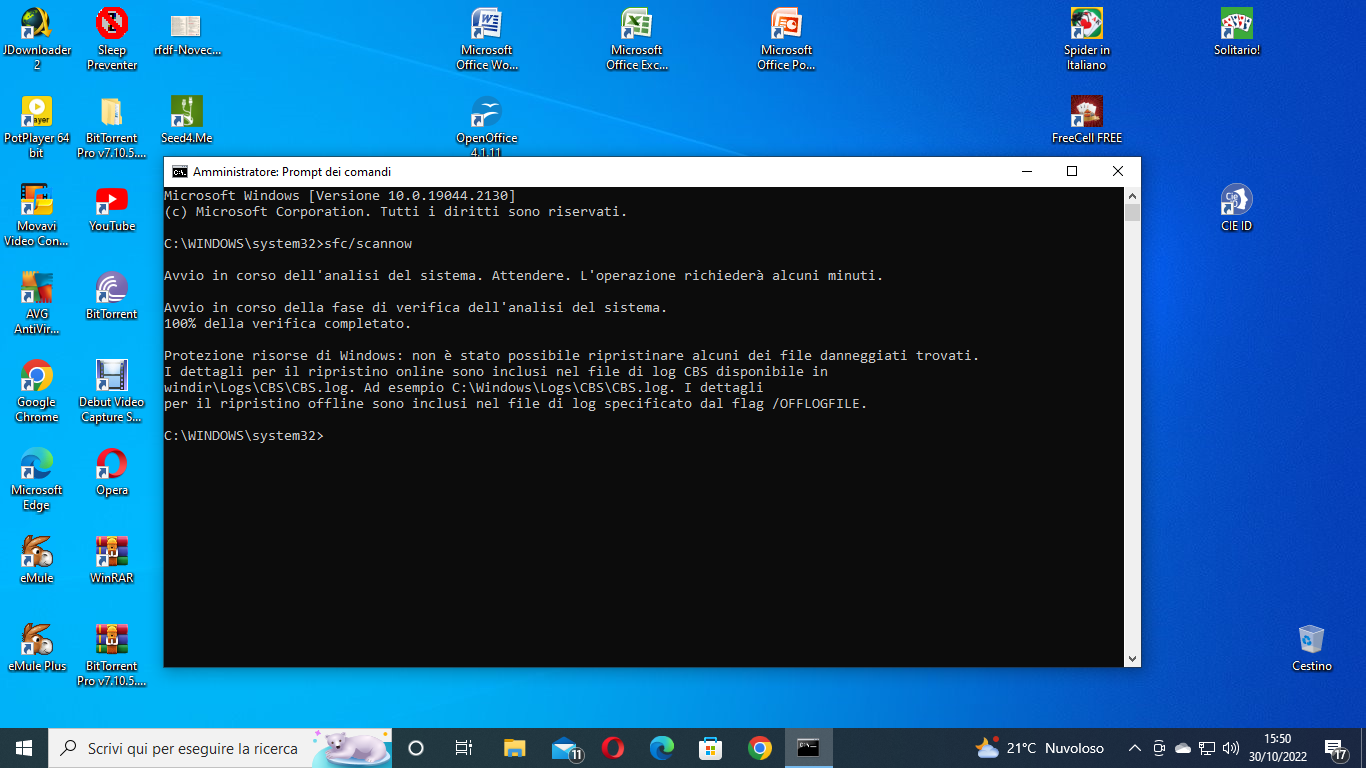The width and height of the screenshot is (1366, 768).
Task: Open the 21°C Nuvoloso weather widget
Action: [x=1040, y=748]
